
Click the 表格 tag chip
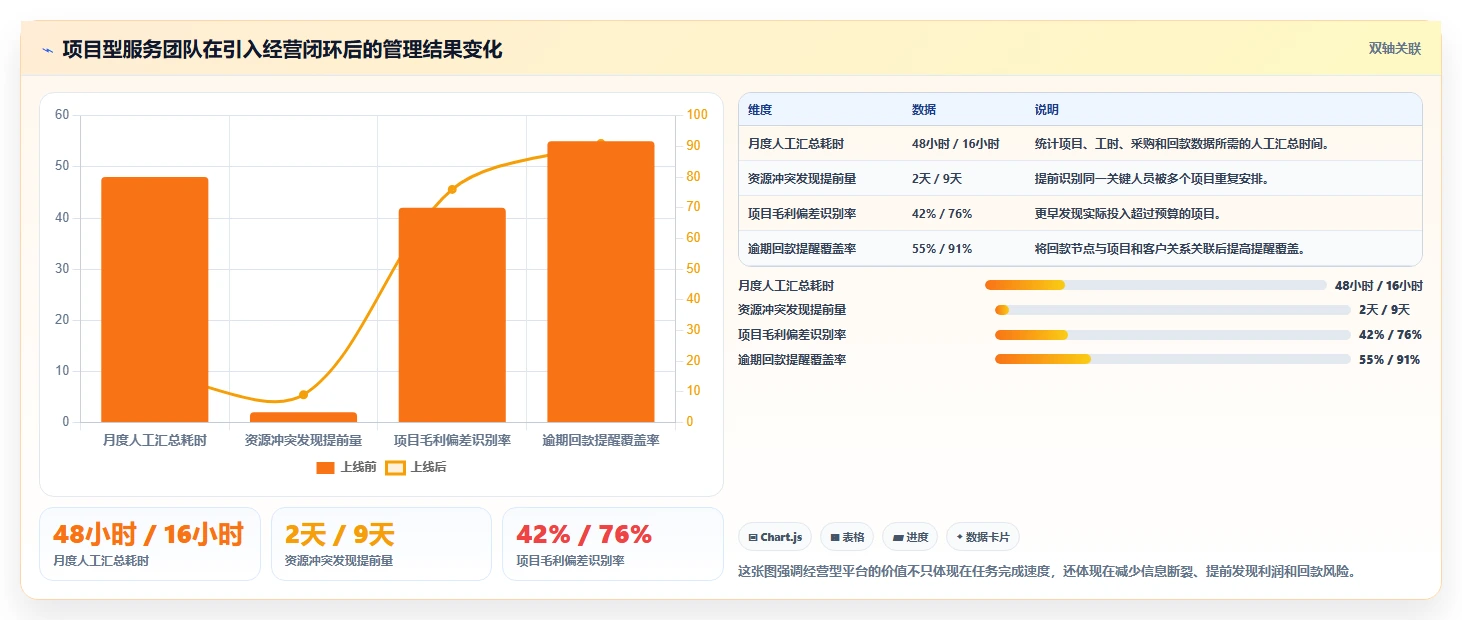(847, 537)
